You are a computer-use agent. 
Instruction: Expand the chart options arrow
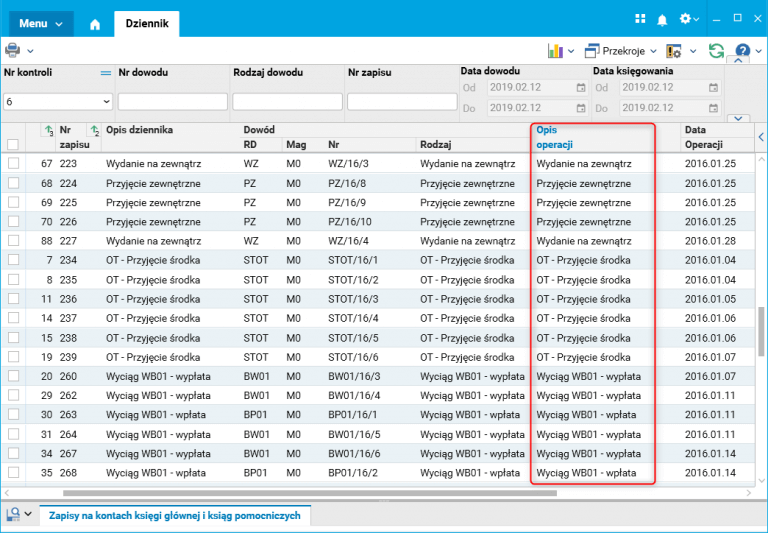[571, 51]
